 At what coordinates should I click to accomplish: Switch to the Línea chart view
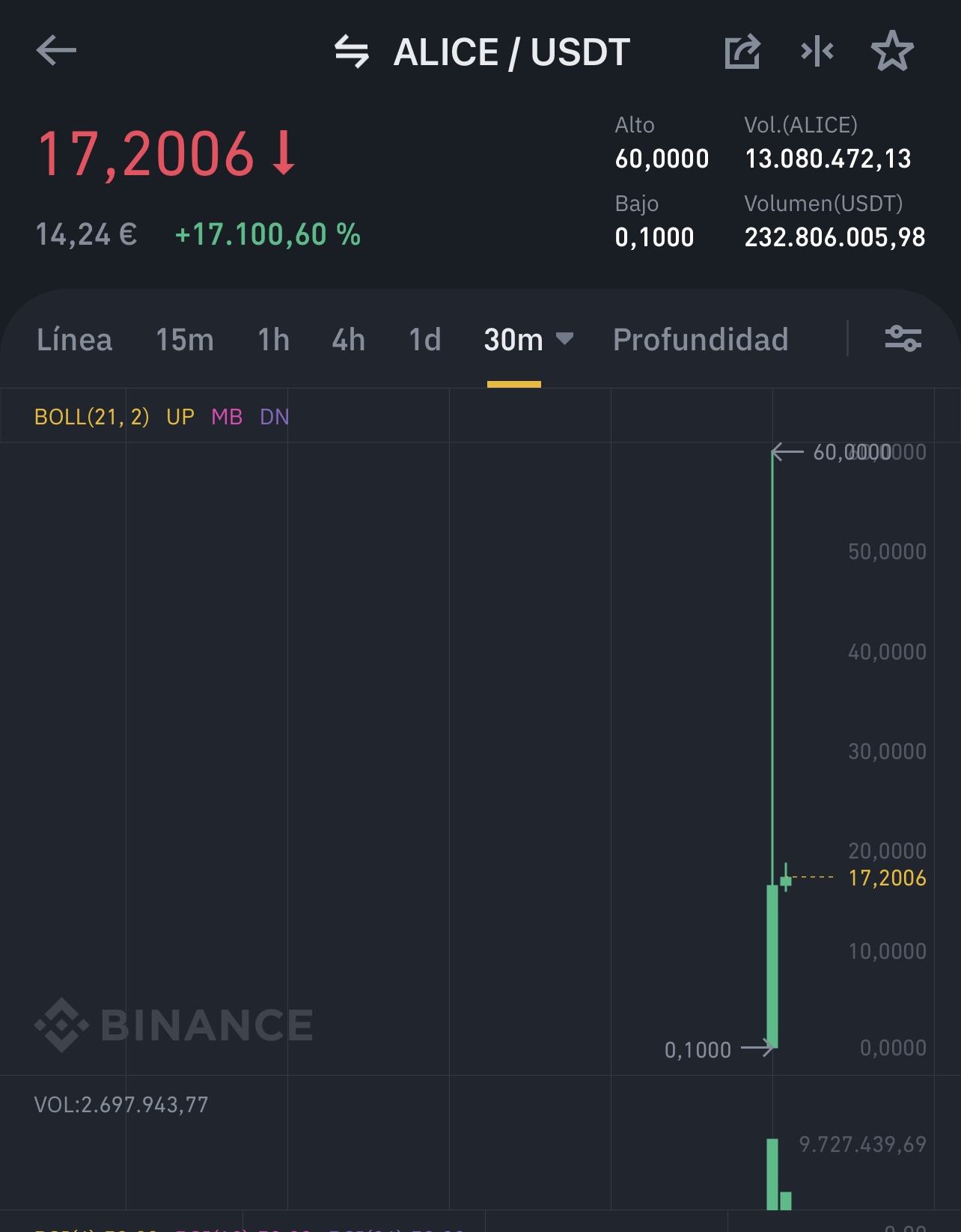pos(74,340)
